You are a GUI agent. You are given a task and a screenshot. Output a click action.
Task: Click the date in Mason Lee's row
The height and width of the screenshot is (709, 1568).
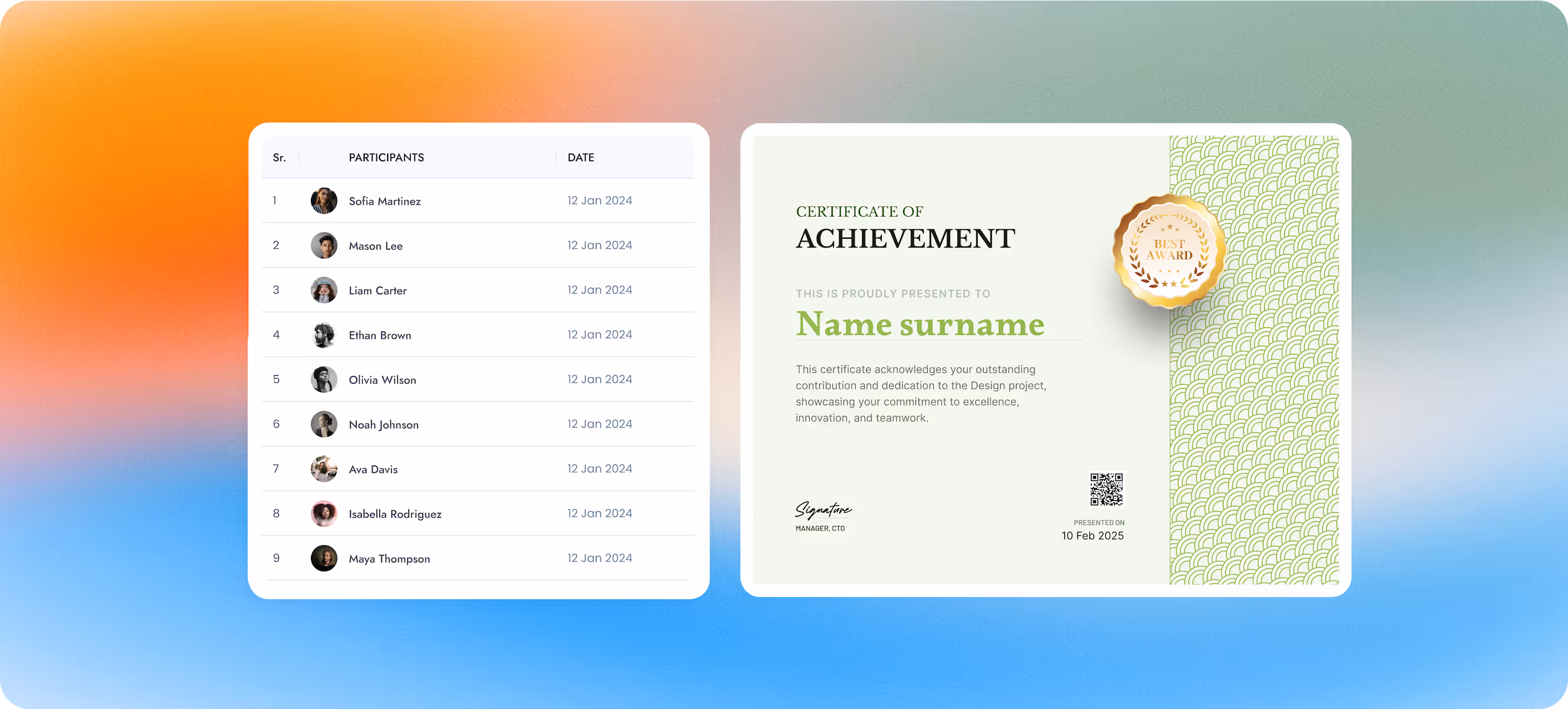tap(599, 245)
